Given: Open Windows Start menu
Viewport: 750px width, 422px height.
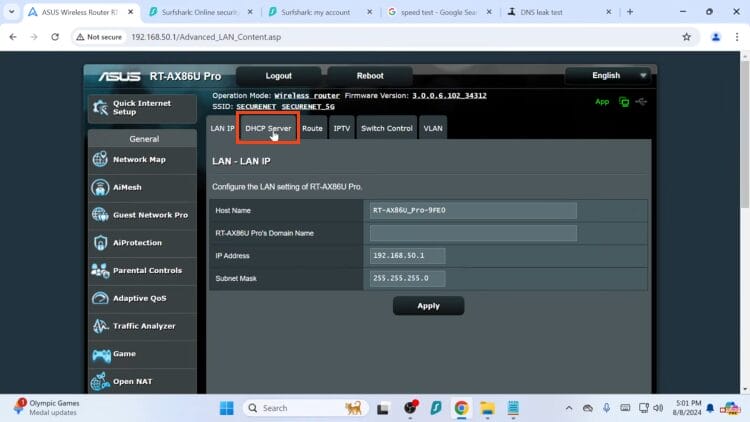Looking at the screenshot, I should 226,408.
